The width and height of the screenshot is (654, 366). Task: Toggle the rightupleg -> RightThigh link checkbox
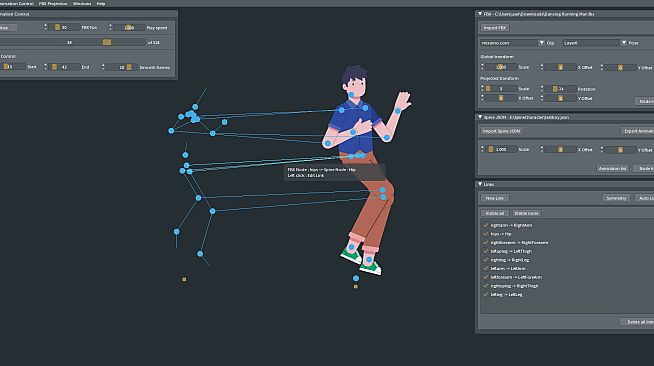pyautogui.click(x=485, y=286)
